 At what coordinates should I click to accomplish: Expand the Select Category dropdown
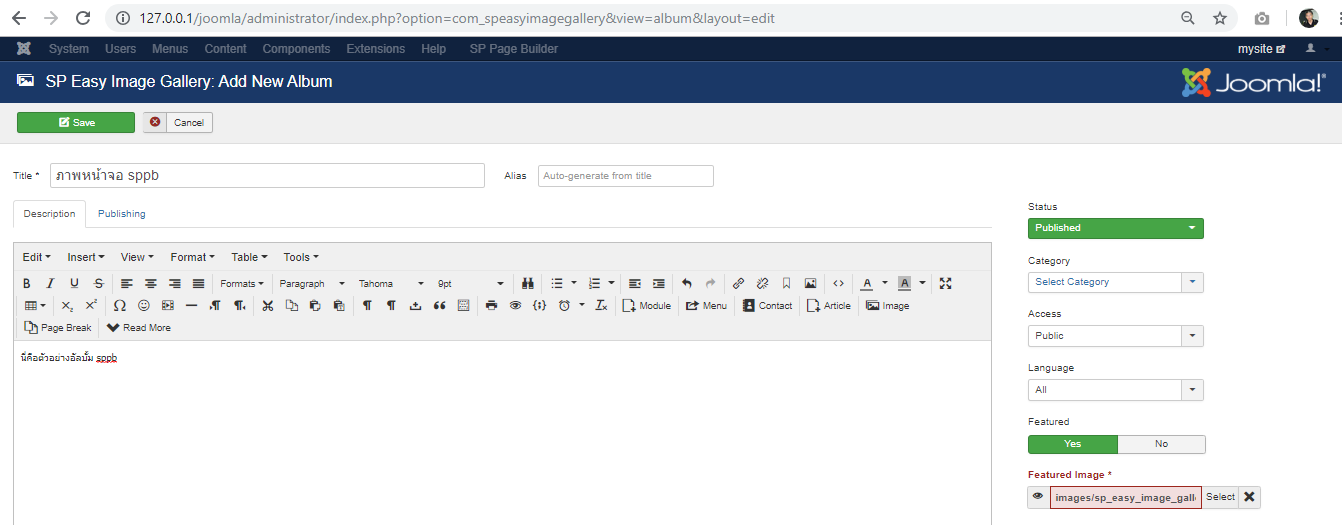coord(1115,282)
